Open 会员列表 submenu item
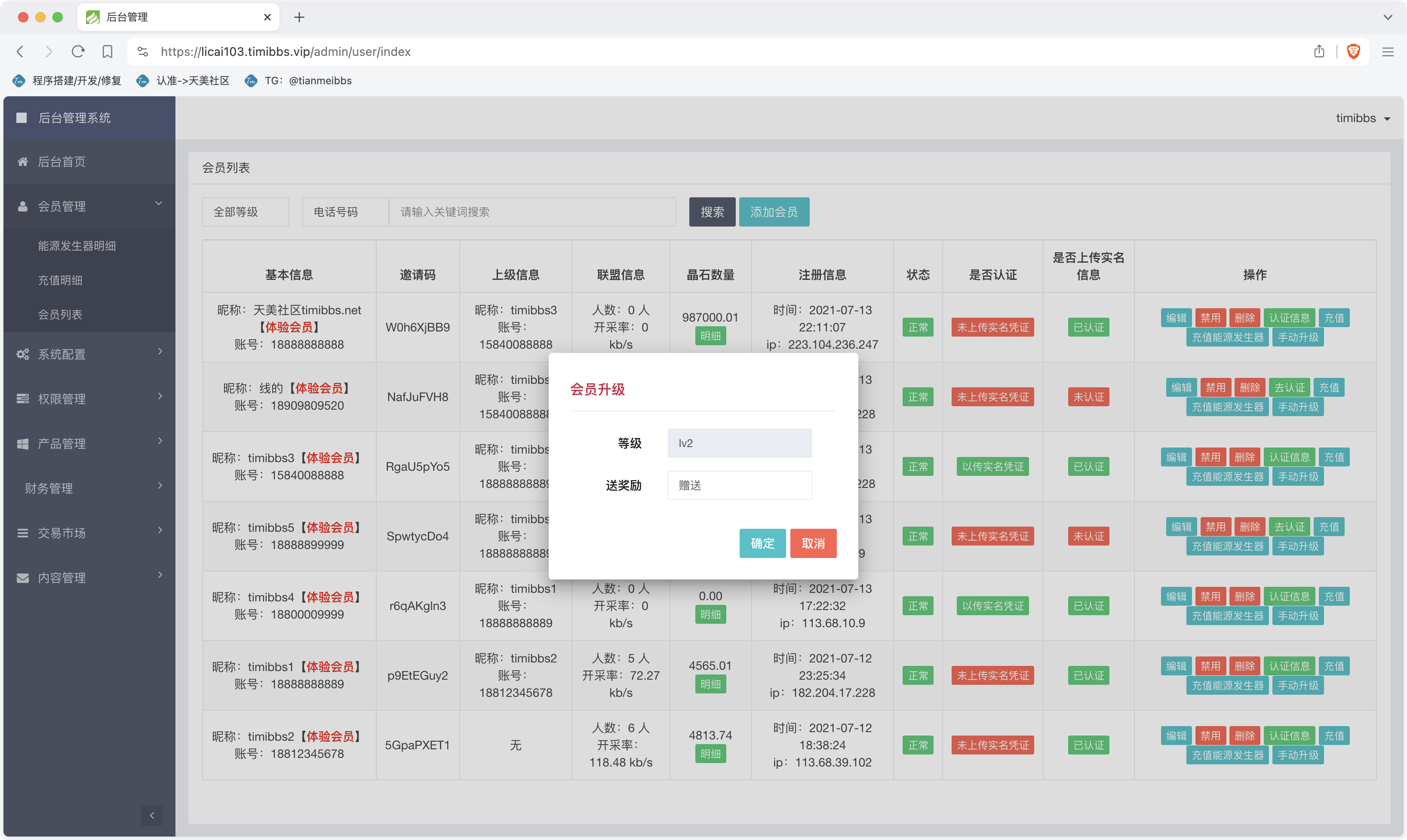 [60, 314]
